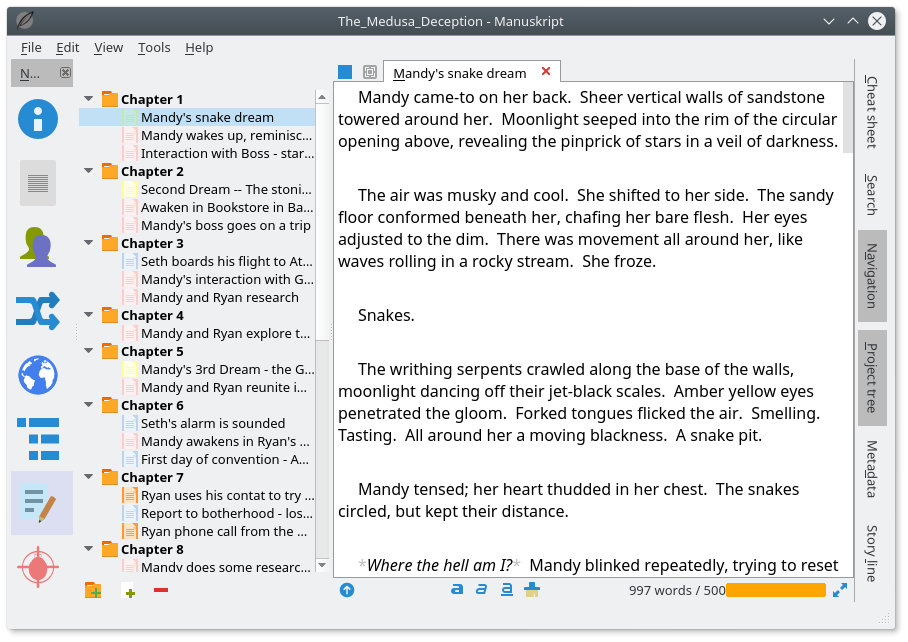The height and width of the screenshot is (642, 908).
Task: Collapse the Chapter 1 folder
Action: pyautogui.click(x=89, y=99)
